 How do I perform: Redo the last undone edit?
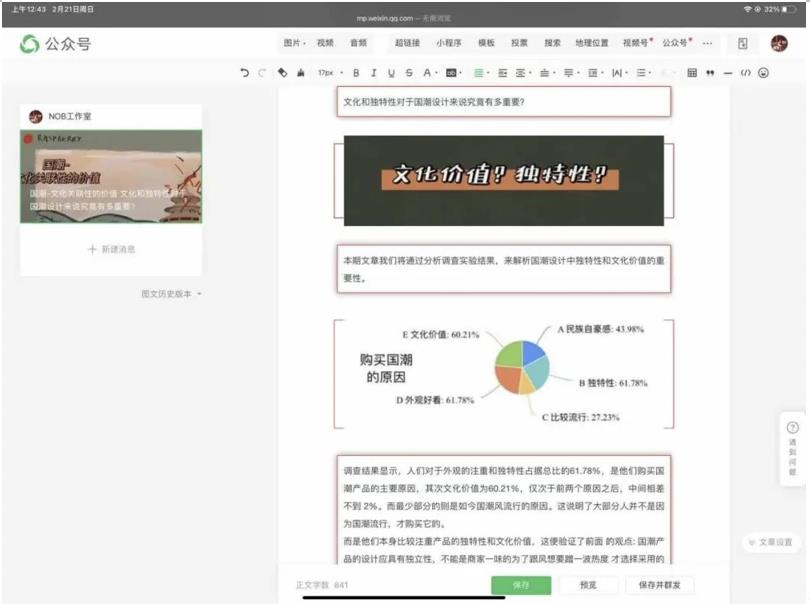coord(262,73)
